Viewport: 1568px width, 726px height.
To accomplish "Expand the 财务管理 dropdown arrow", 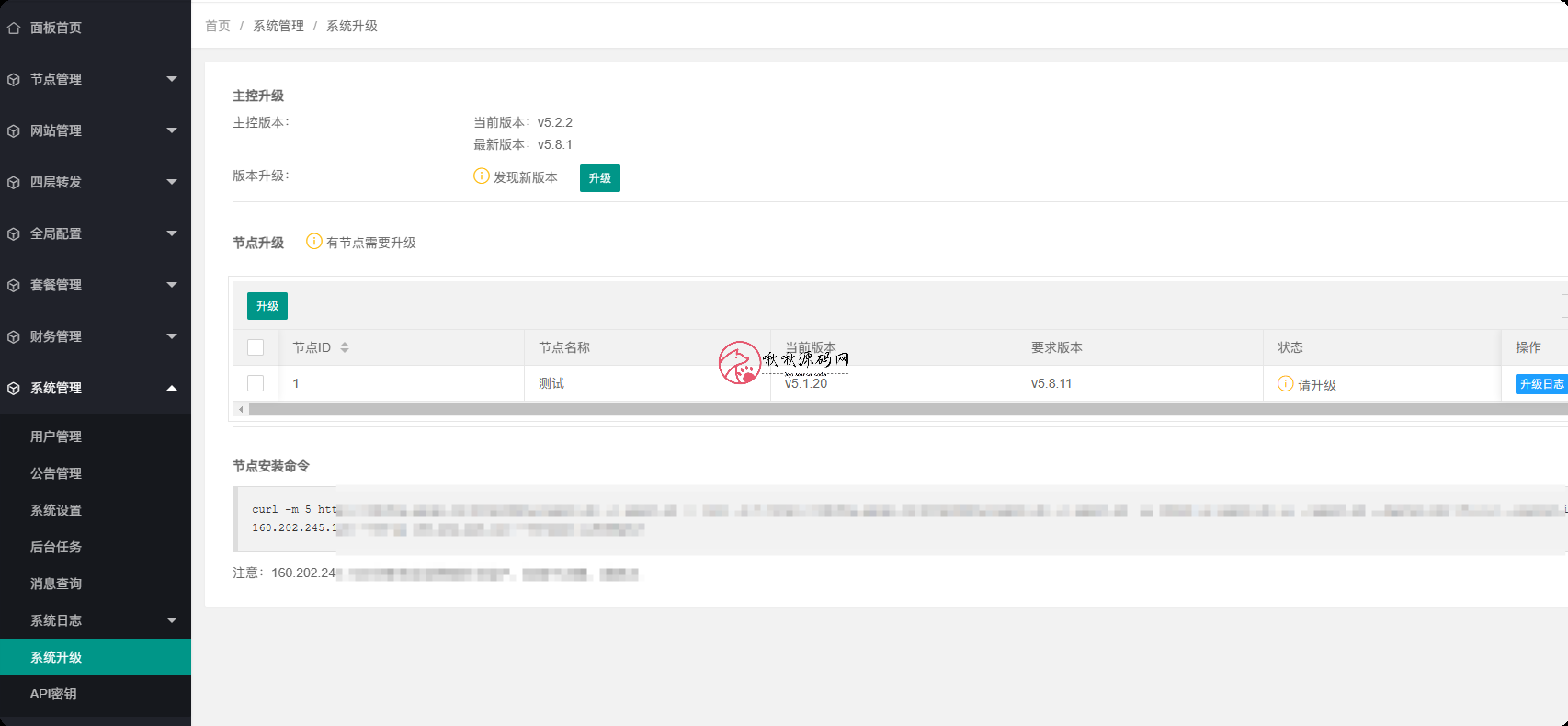I will pyautogui.click(x=172, y=336).
